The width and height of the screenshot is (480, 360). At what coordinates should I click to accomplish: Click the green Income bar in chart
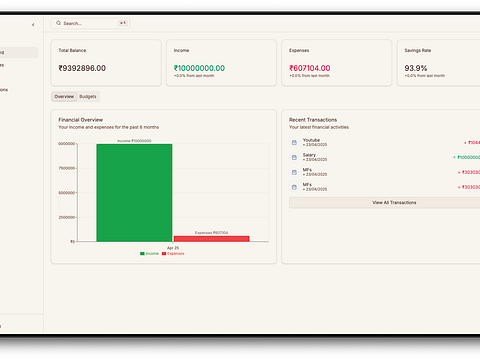coord(134,193)
